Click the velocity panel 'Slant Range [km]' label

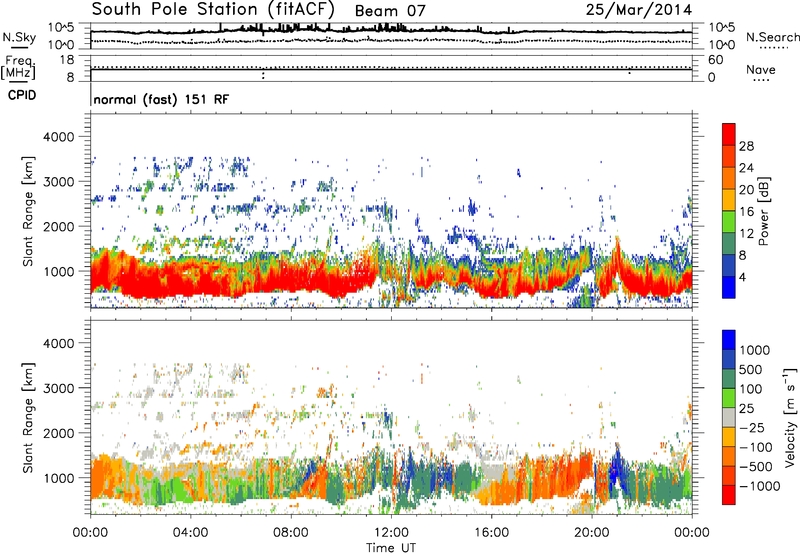point(28,417)
